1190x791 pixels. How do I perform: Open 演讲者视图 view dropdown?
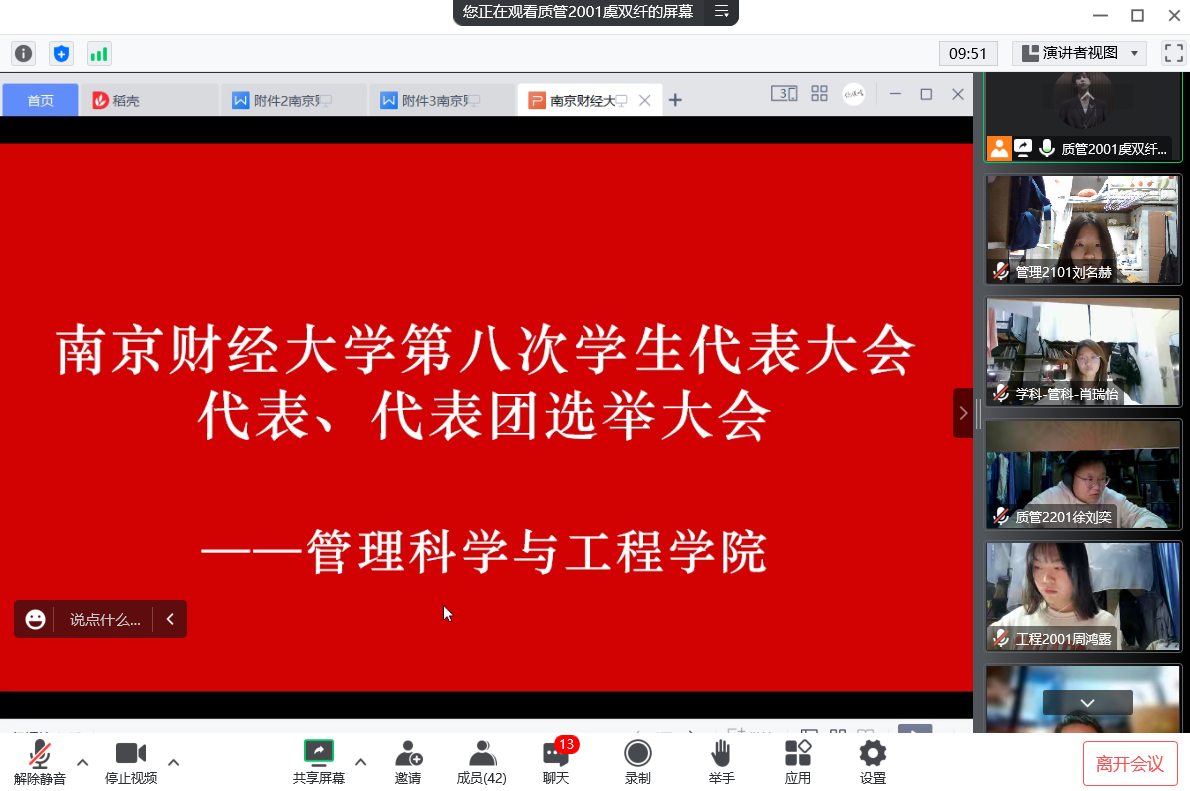(x=1079, y=53)
